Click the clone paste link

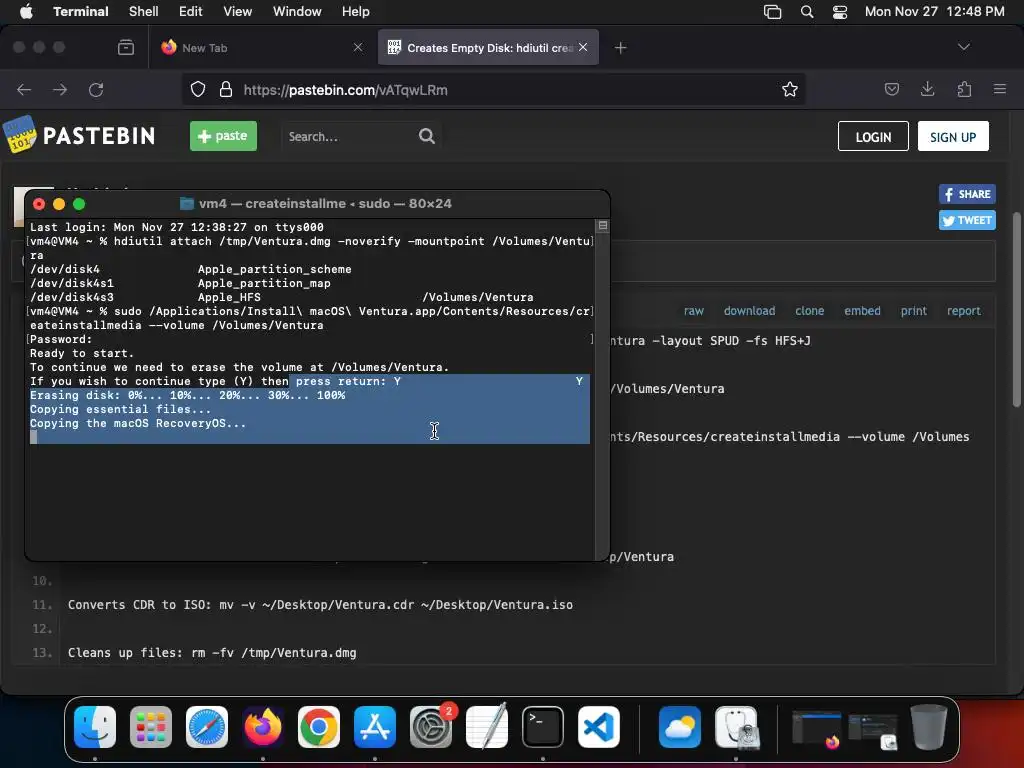pos(809,311)
